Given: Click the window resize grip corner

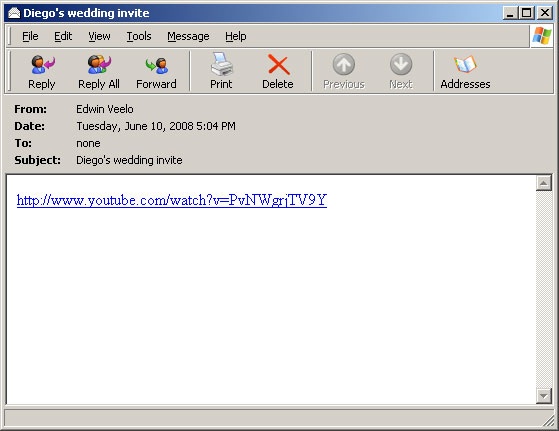Looking at the screenshot, I should [548, 421].
